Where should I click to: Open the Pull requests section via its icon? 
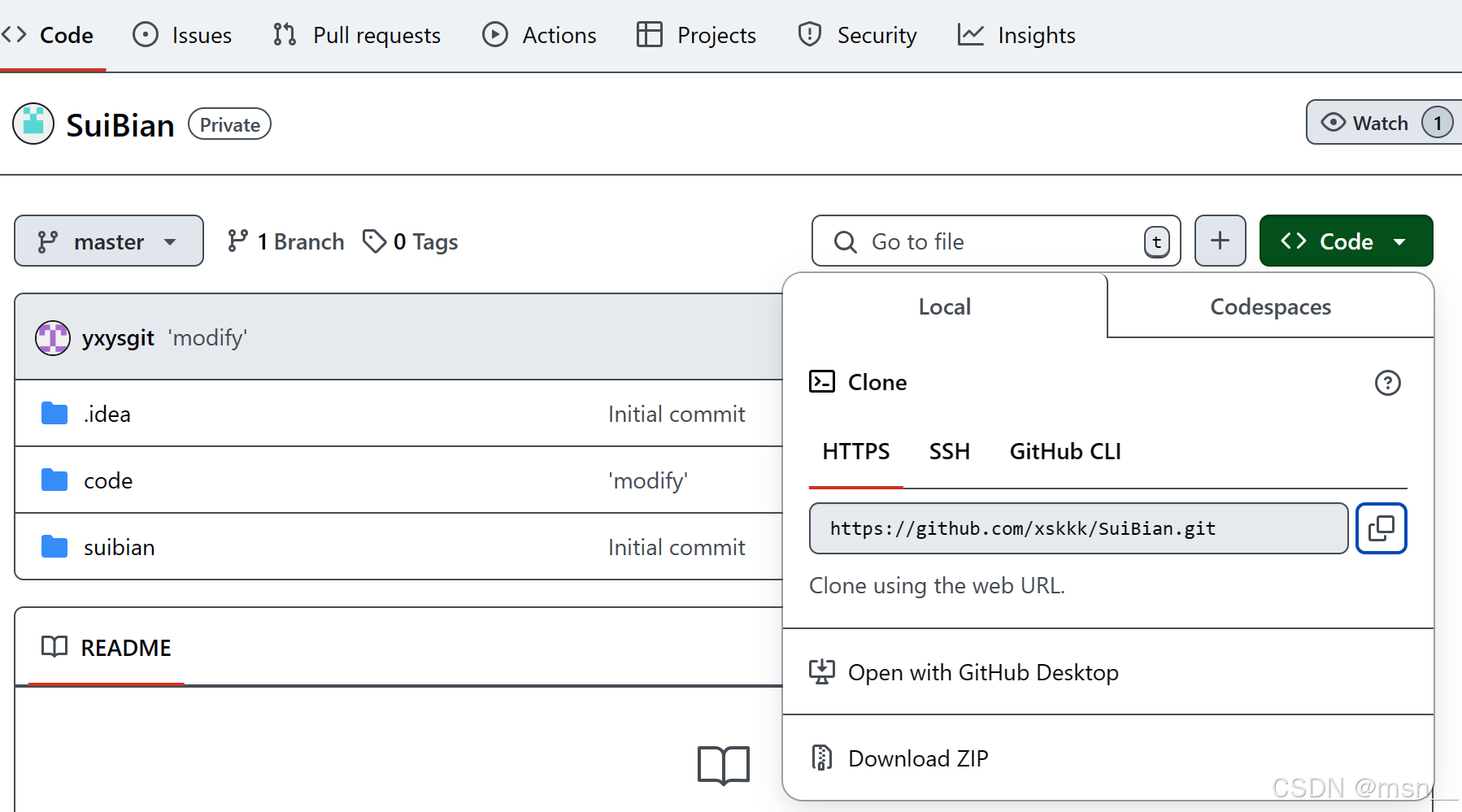pos(284,35)
